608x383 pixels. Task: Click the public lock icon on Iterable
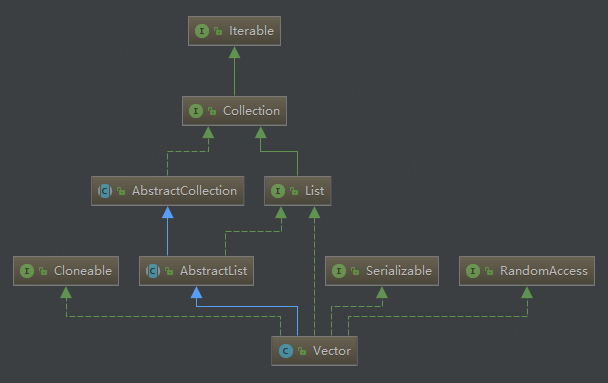tap(218, 31)
